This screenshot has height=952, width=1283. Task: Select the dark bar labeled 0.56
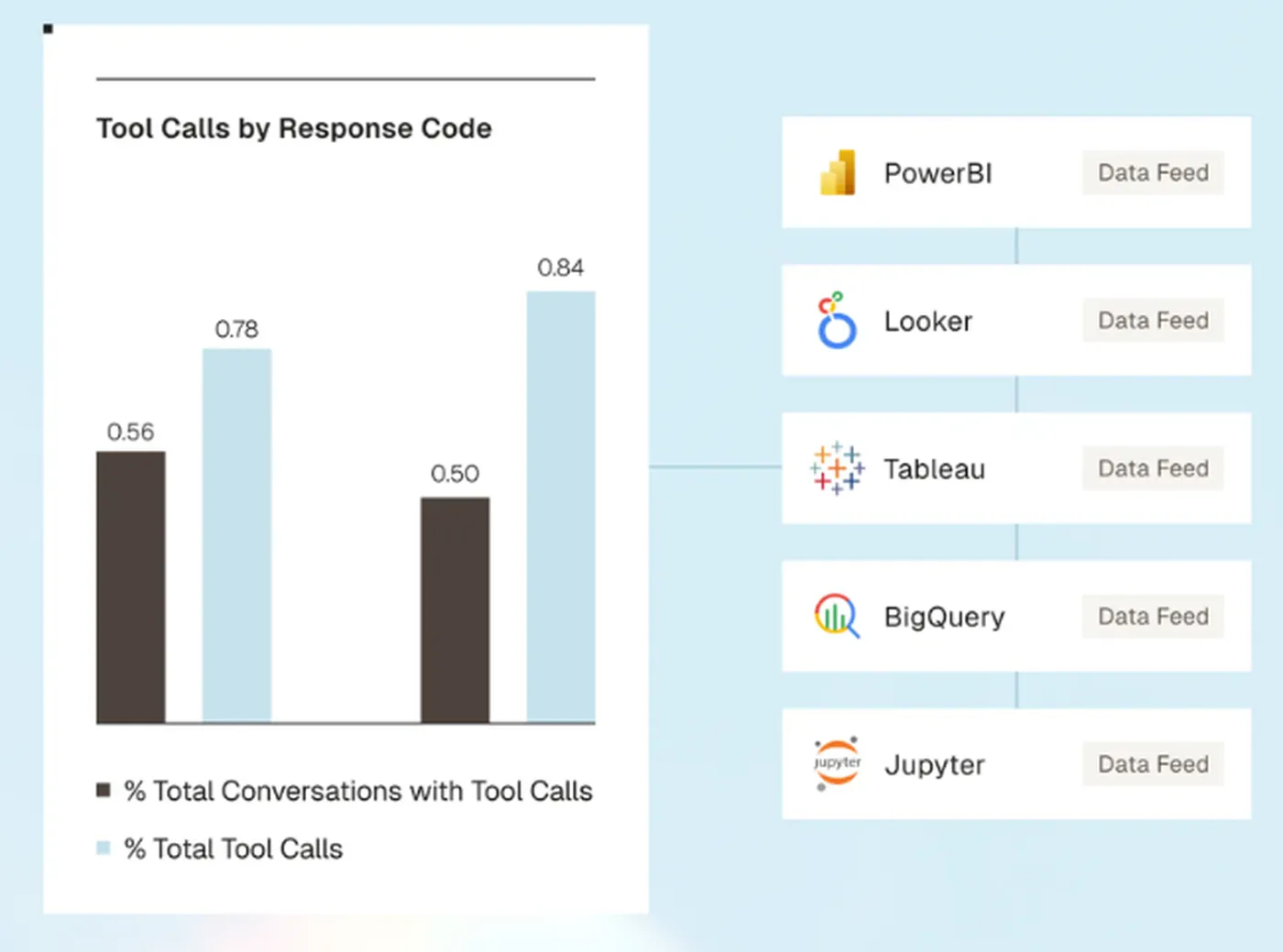(x=131, y=586)
